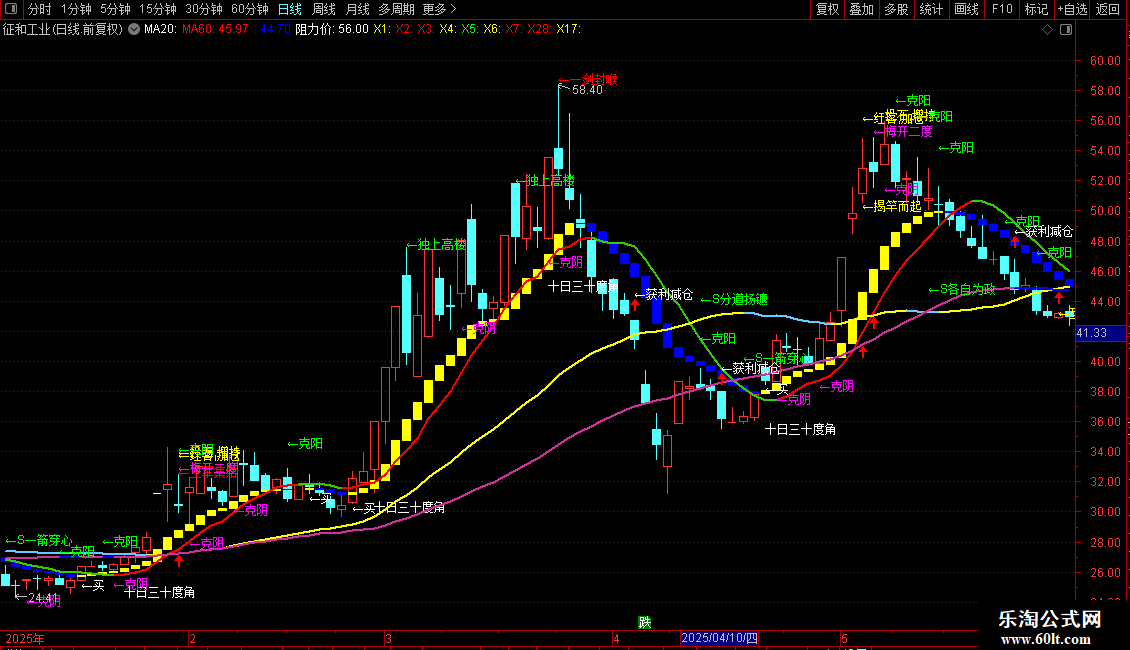
Task: Click the 梅开二度 signal label
Action: point(903,132)
